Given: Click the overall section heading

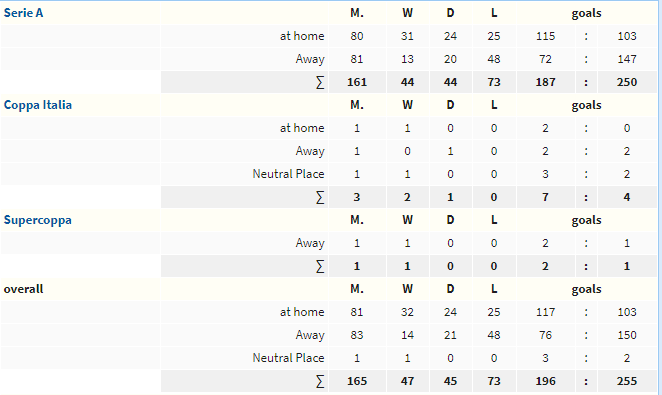Looking at the screenshot, I should click(24, 289).
